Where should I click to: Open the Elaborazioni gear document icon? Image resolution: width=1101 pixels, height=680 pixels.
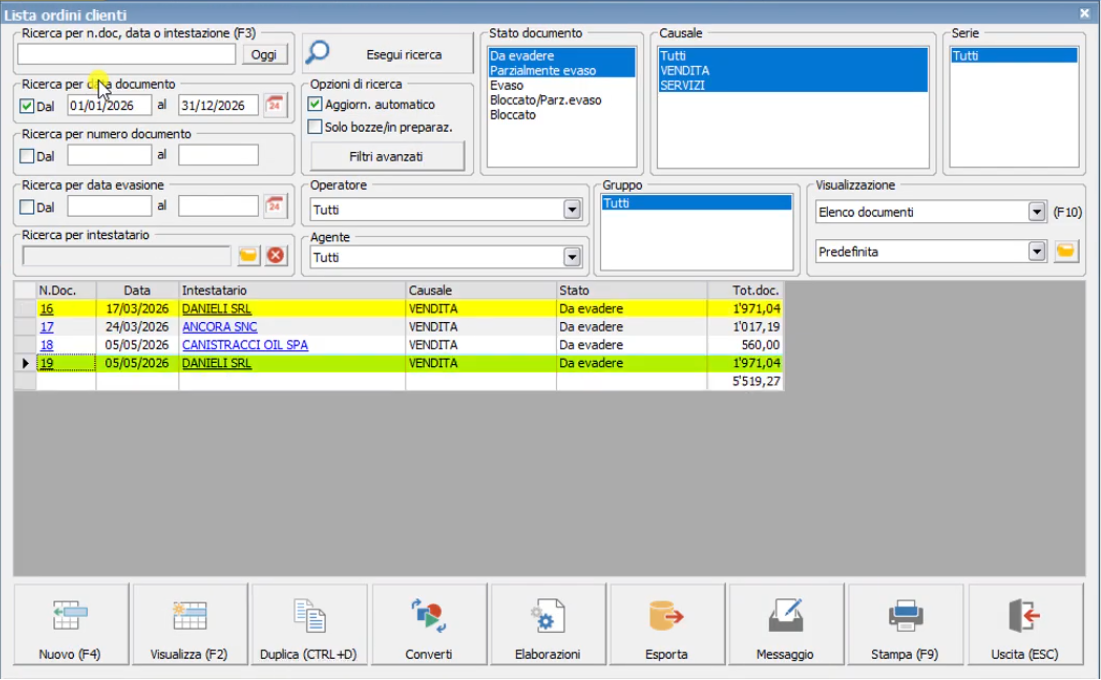[x=548, y=615]
